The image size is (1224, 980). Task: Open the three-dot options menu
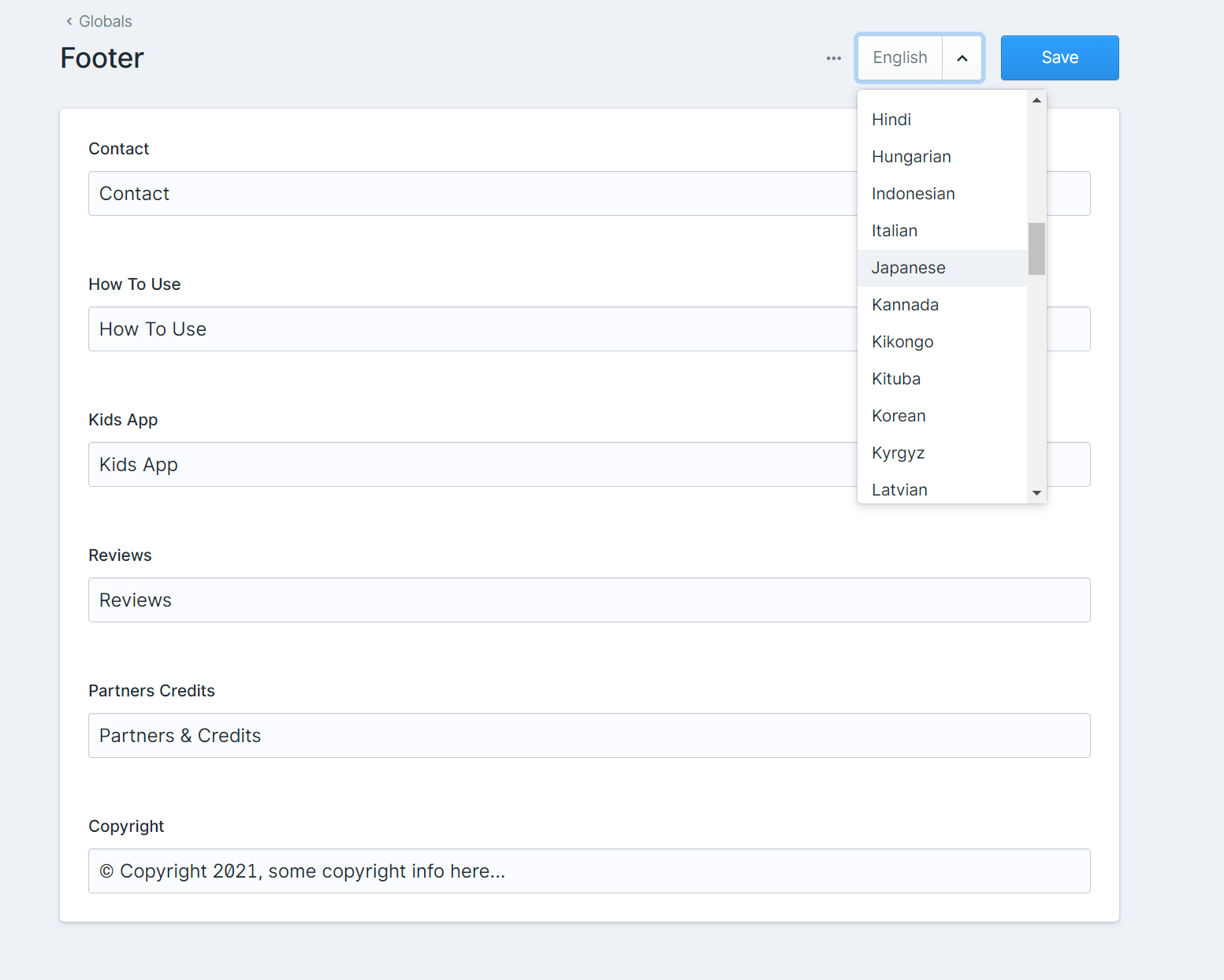tap(833, 58)
